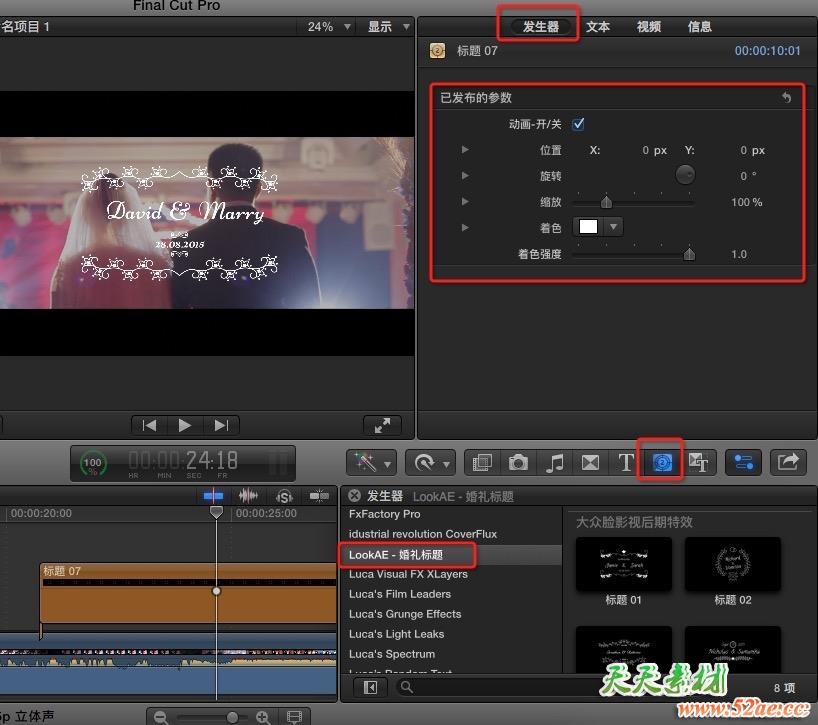This screenshot has width=818, height=725.
Task: Open the Effects browser icon
Action: click(481, 462)
